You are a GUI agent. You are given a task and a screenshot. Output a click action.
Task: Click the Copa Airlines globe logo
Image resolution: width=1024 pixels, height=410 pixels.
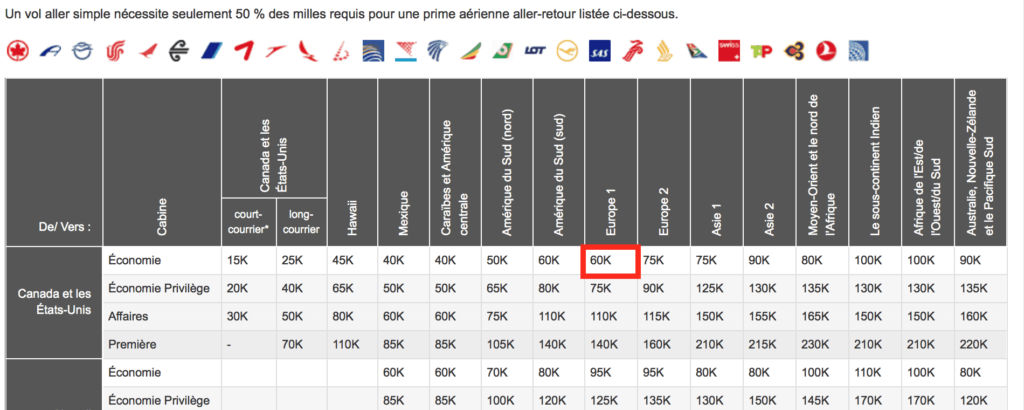[x=374, y=50]
